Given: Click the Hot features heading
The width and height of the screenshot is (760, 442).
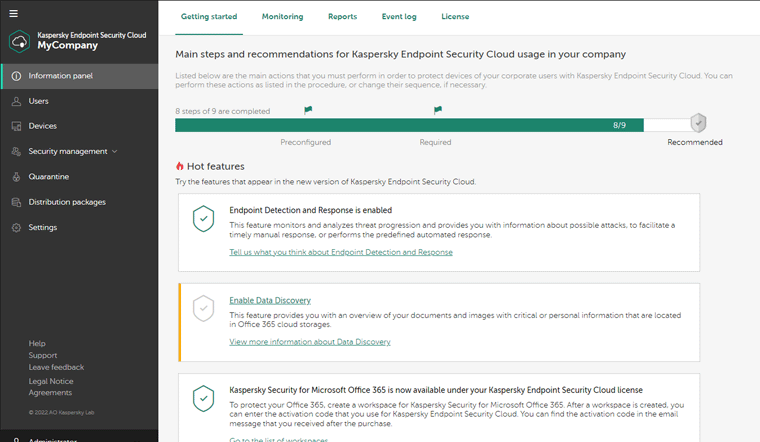Looking at the screenshot, I should pos(216,167).
